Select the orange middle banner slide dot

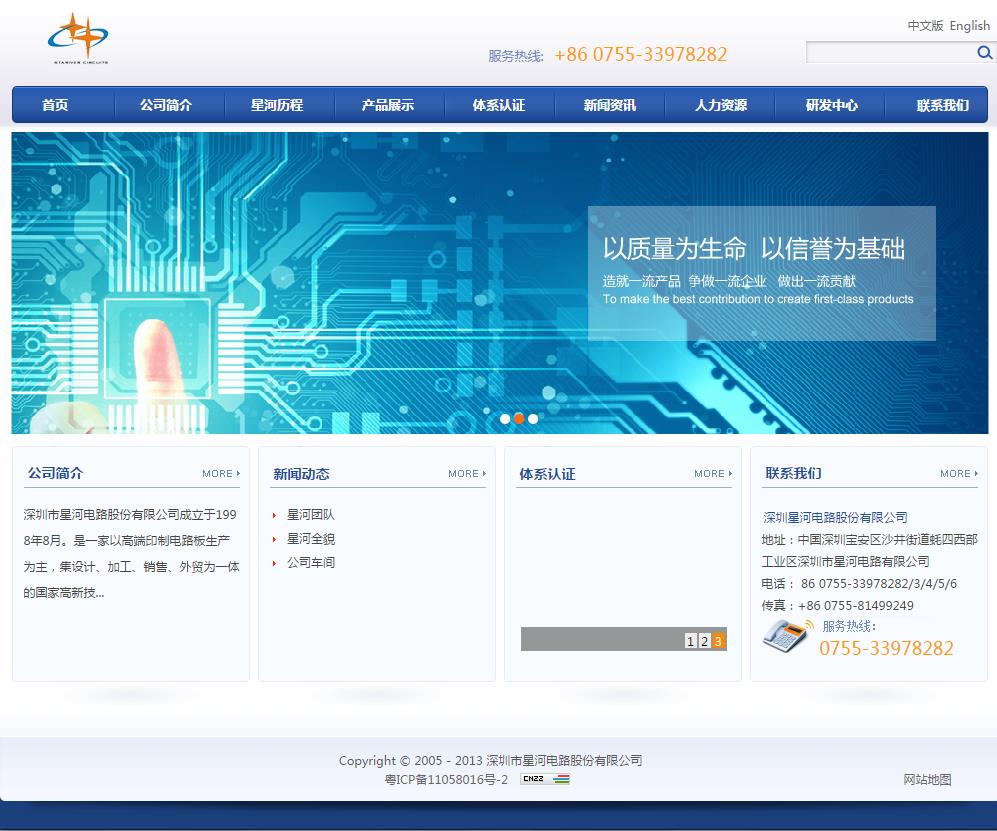click(x=519, y=419)
